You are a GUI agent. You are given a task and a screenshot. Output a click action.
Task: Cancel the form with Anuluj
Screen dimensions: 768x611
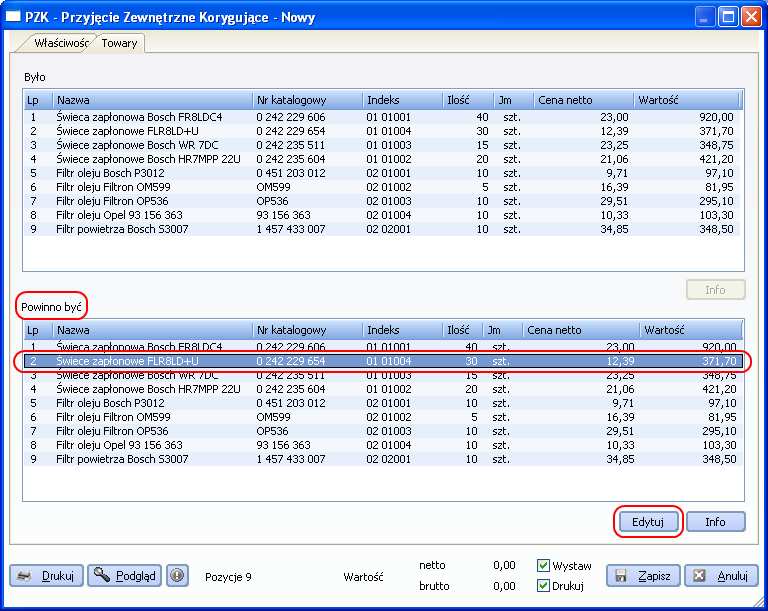pyautogui.click(x=721, y=576)
